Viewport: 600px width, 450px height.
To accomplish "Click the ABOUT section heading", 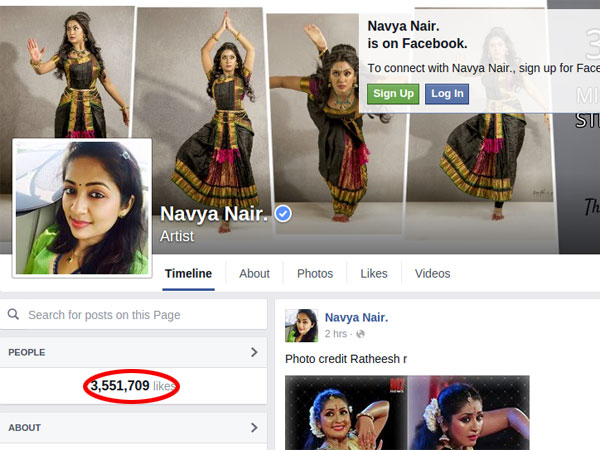I will [24, 428].
